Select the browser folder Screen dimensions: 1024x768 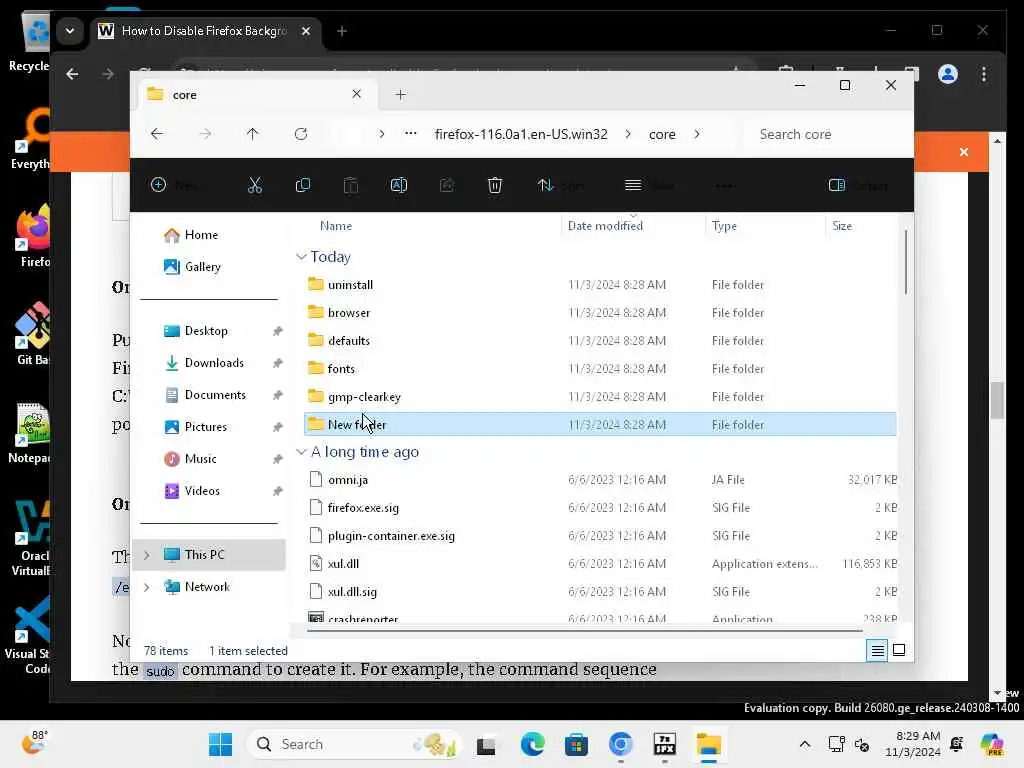[600, 313]
